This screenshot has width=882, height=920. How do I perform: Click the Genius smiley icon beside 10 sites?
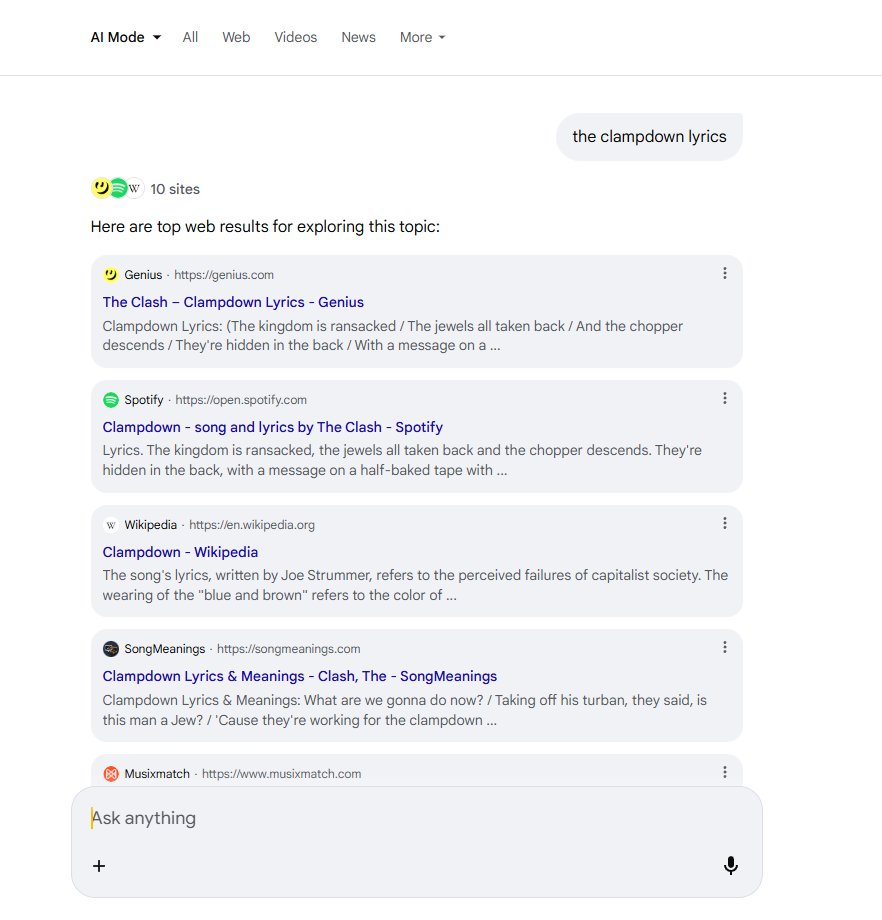click(x=101, y=188)
